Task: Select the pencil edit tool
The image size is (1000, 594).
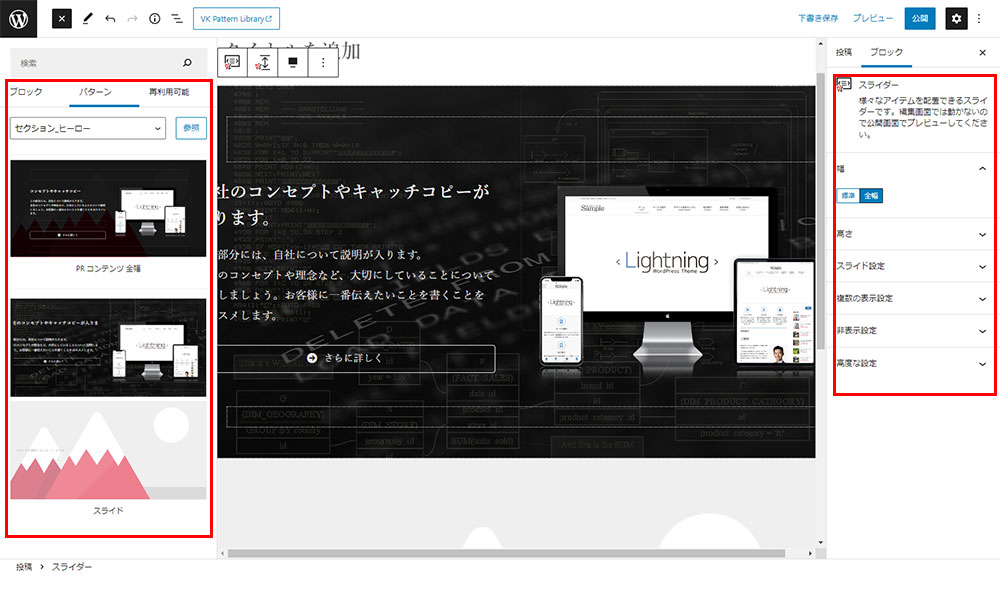Action: pos(89,18)
